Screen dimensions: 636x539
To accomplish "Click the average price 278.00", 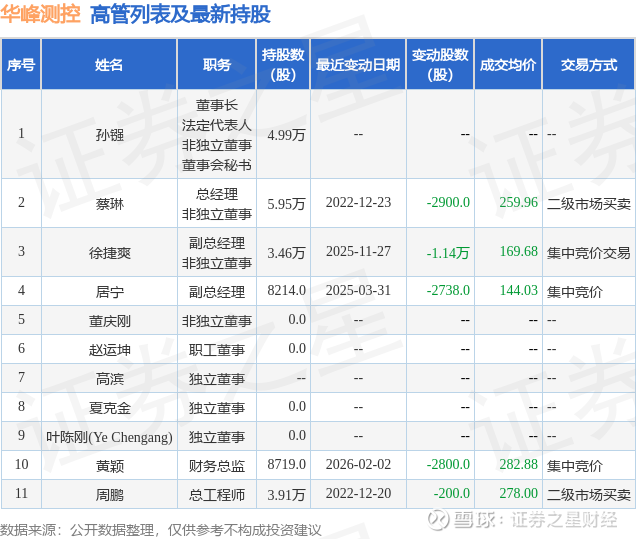I will (518, 494).
